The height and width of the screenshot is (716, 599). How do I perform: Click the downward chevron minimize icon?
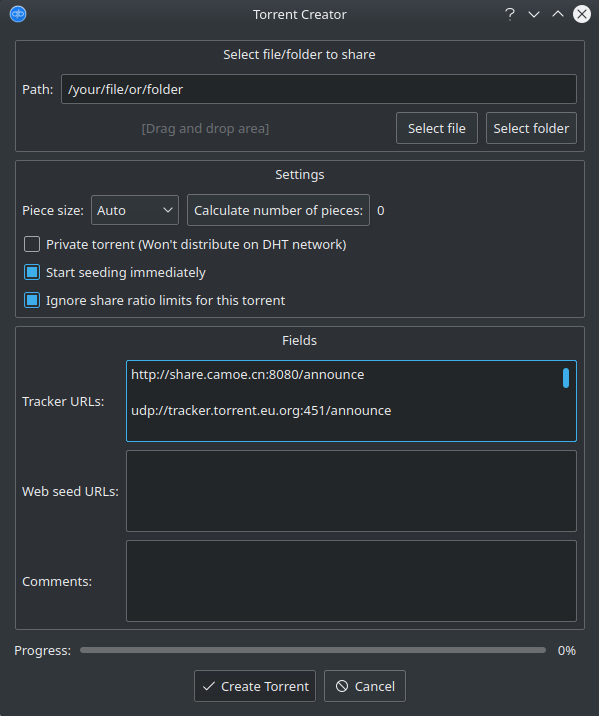pyautogui.click(x=534, y=14)
